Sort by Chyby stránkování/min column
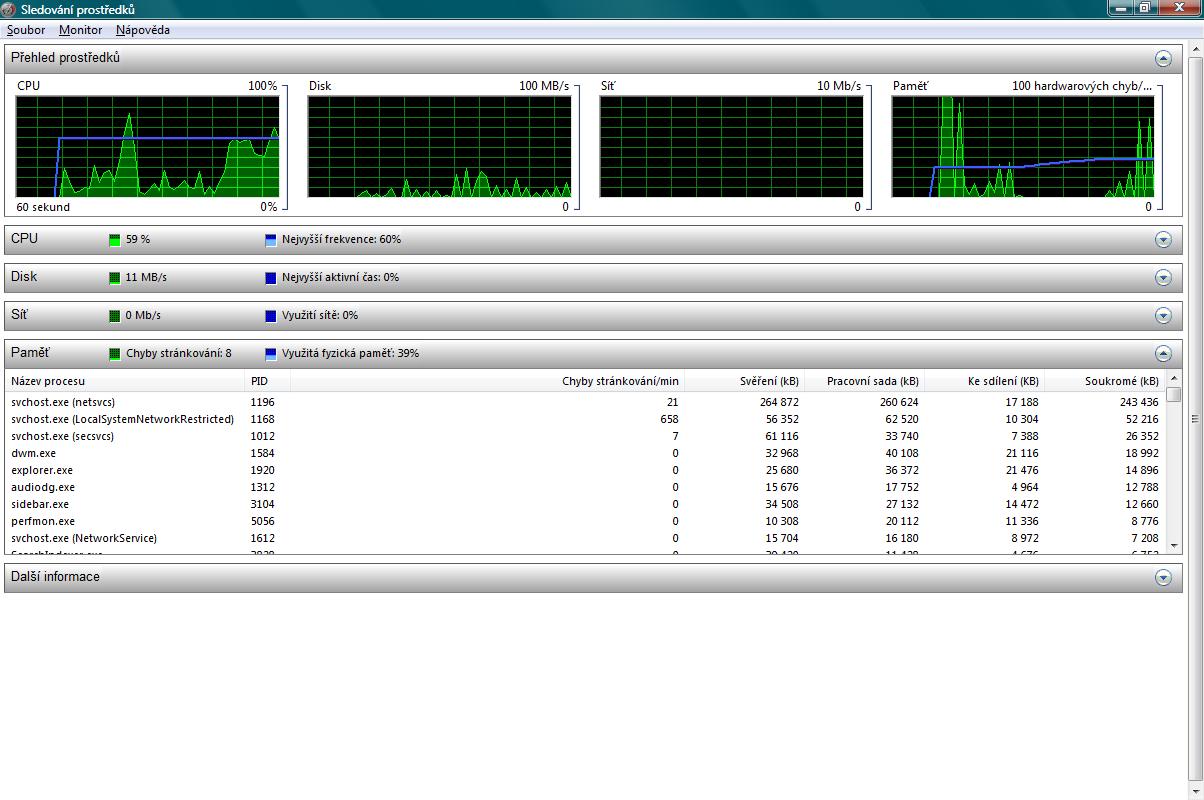This screenshot has height=800, width=1204. [487, 381]
